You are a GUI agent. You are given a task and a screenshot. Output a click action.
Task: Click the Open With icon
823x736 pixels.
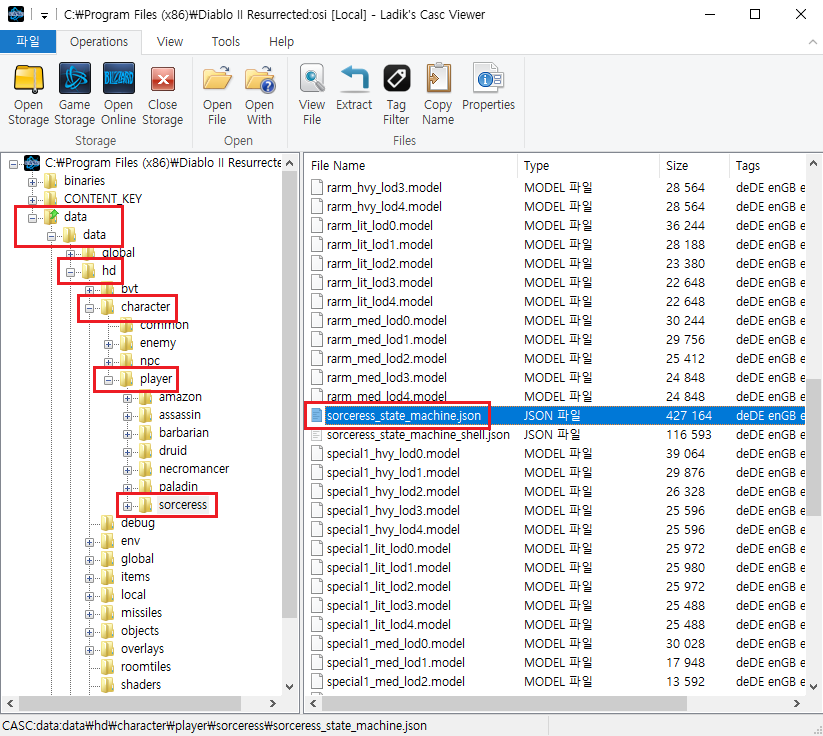click(x=259, y=79)
